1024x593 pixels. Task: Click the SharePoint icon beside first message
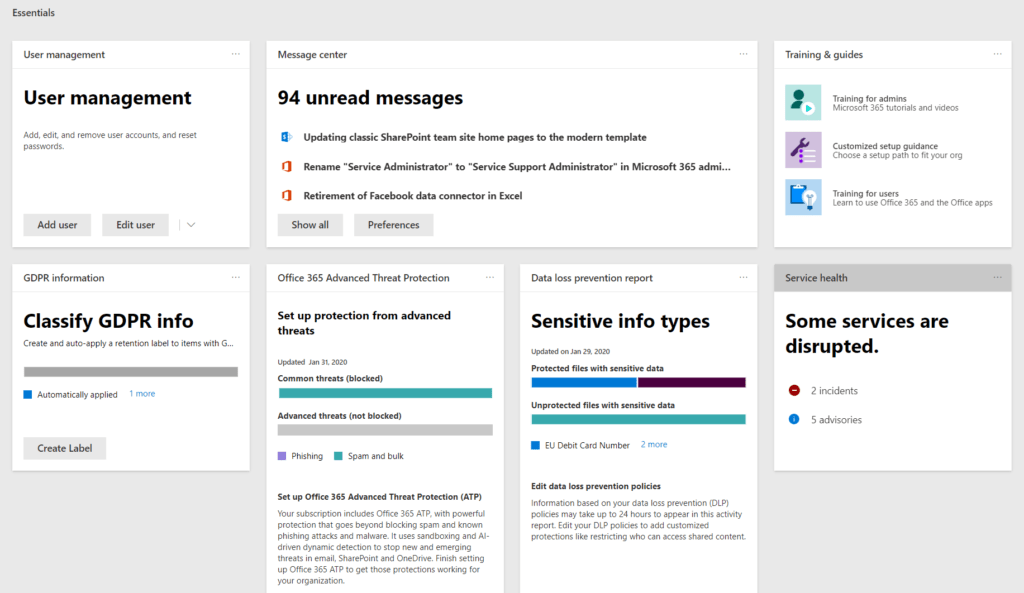click(x=286, y=137)
